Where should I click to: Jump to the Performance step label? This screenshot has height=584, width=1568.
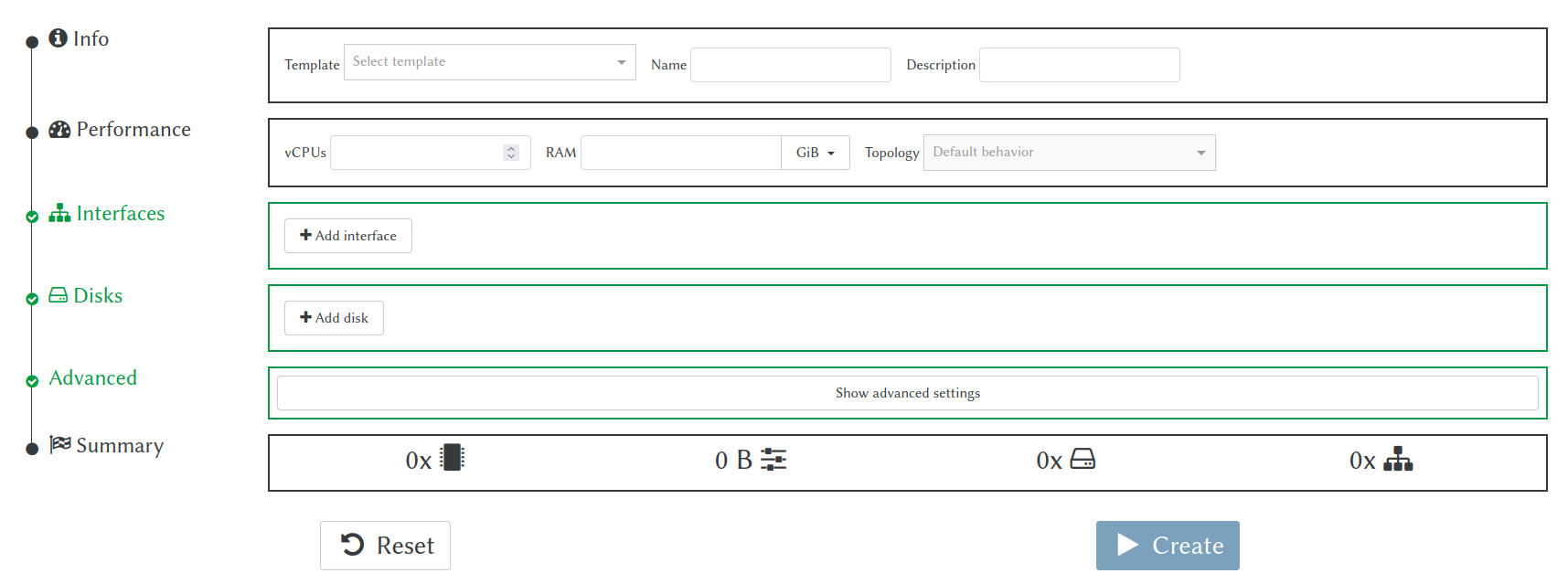pos(133,130)
